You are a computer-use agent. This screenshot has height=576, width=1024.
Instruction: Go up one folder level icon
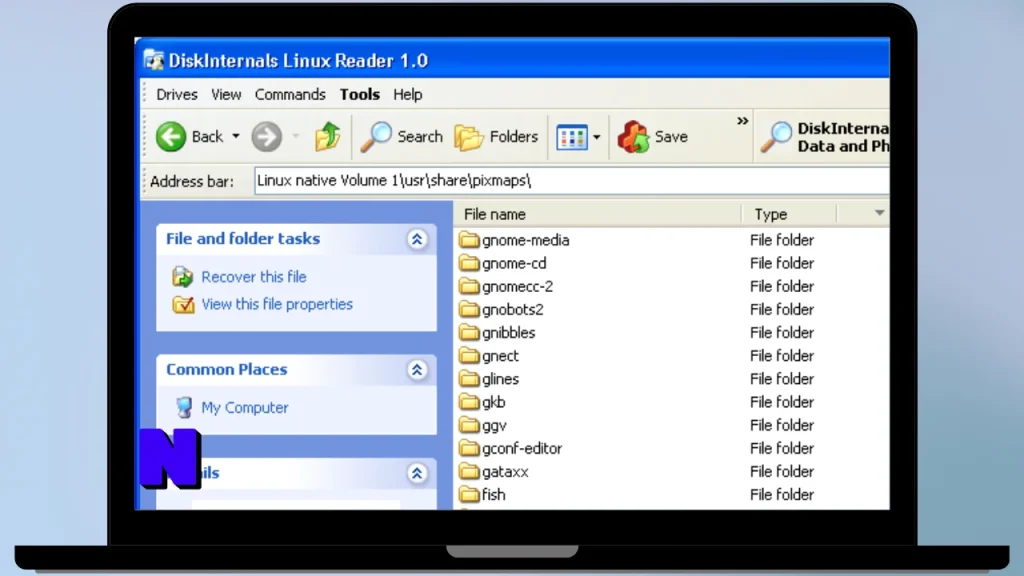[327, 136]
